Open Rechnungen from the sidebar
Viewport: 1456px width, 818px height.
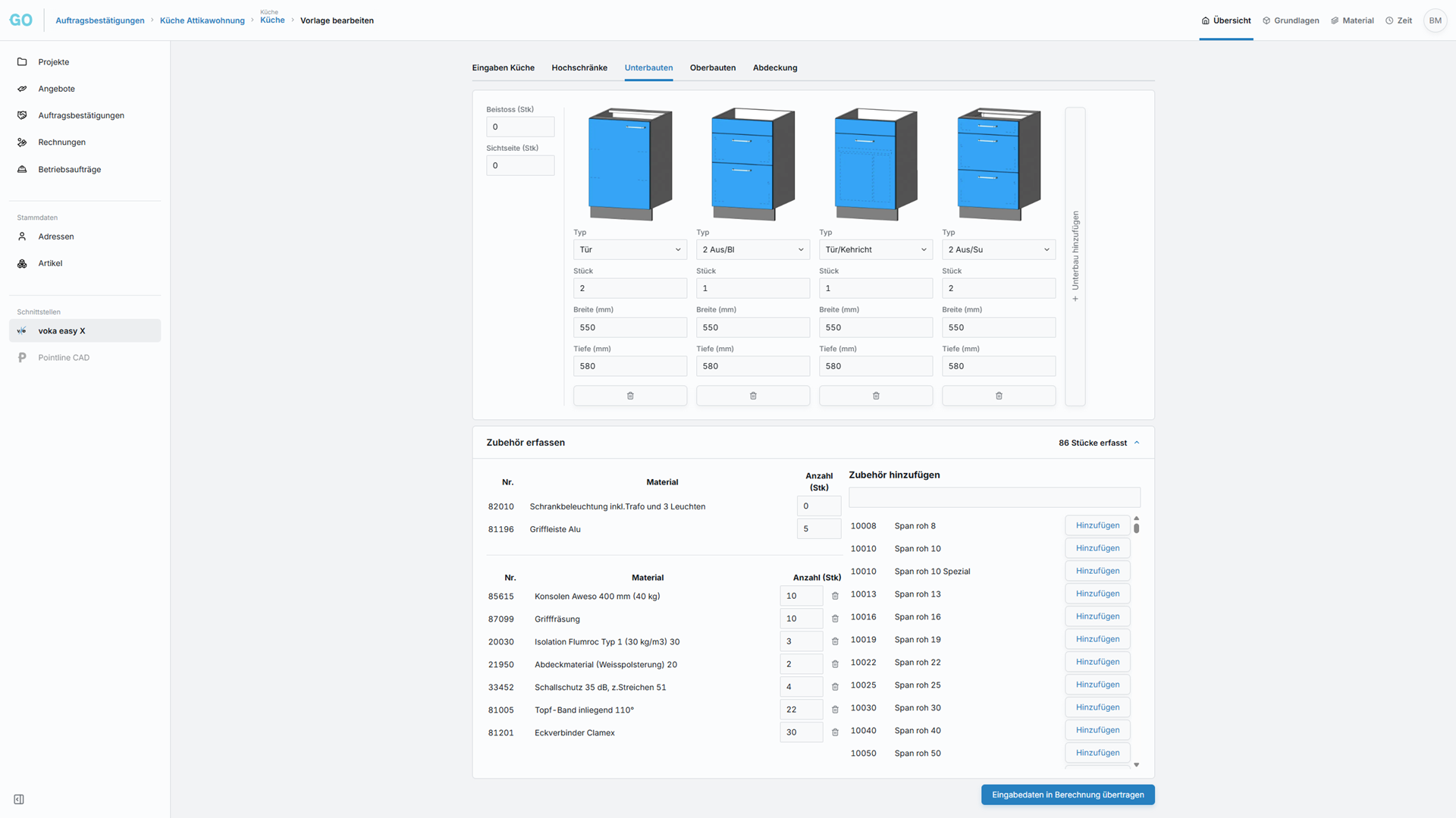[61, 143]
